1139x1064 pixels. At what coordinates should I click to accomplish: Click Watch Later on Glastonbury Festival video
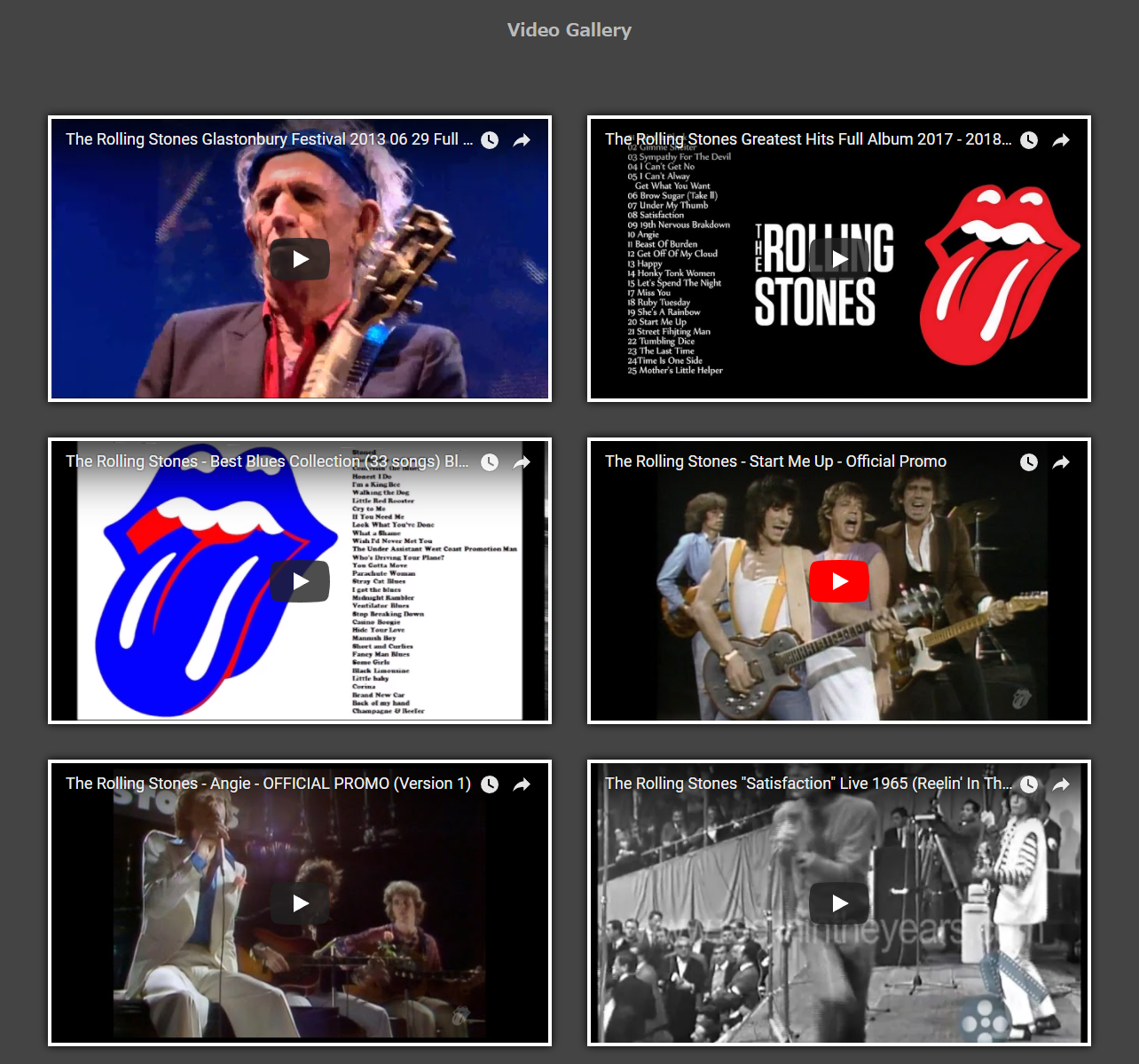[490, 140]
